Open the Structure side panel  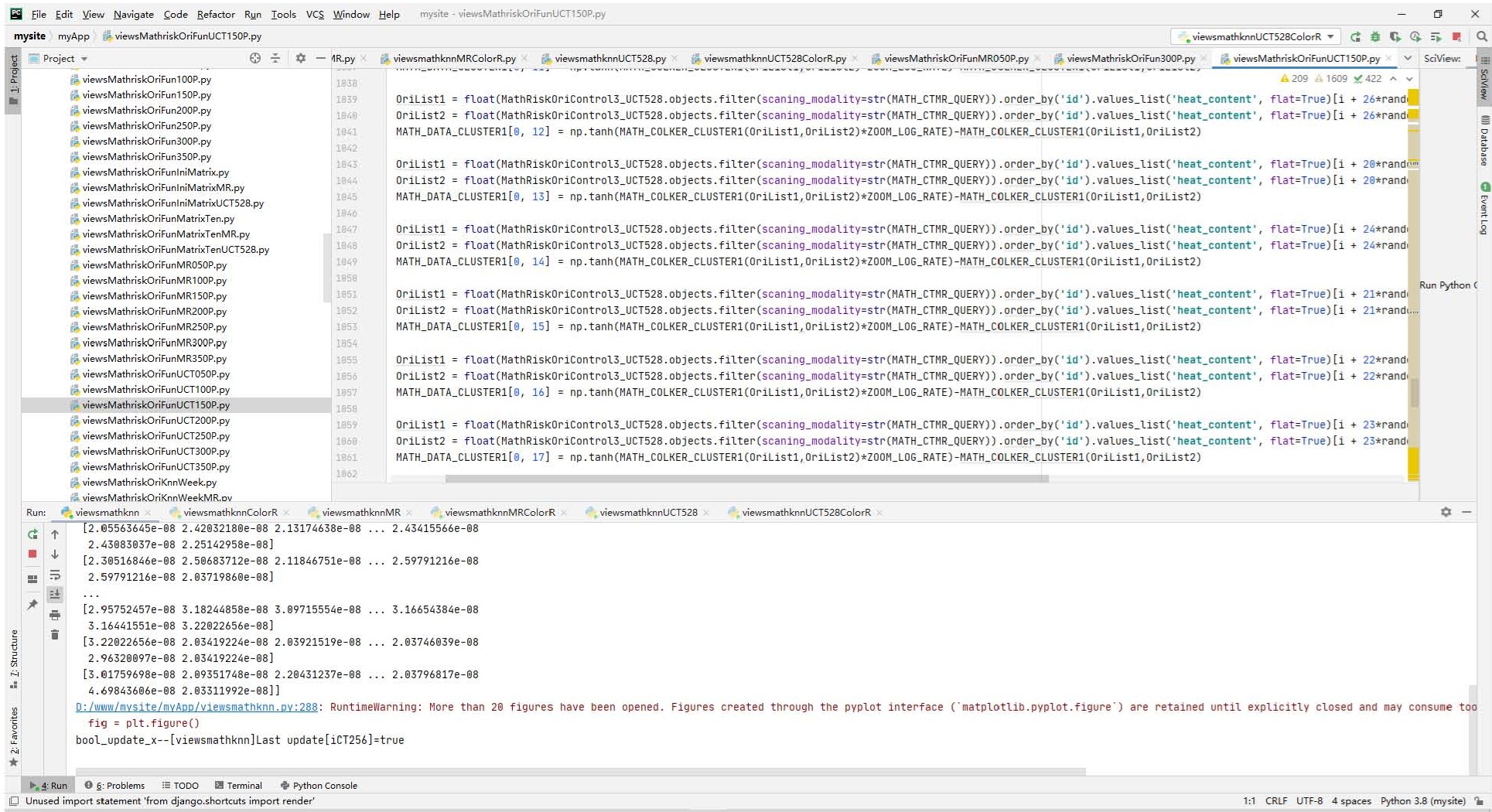coord(14,659)
